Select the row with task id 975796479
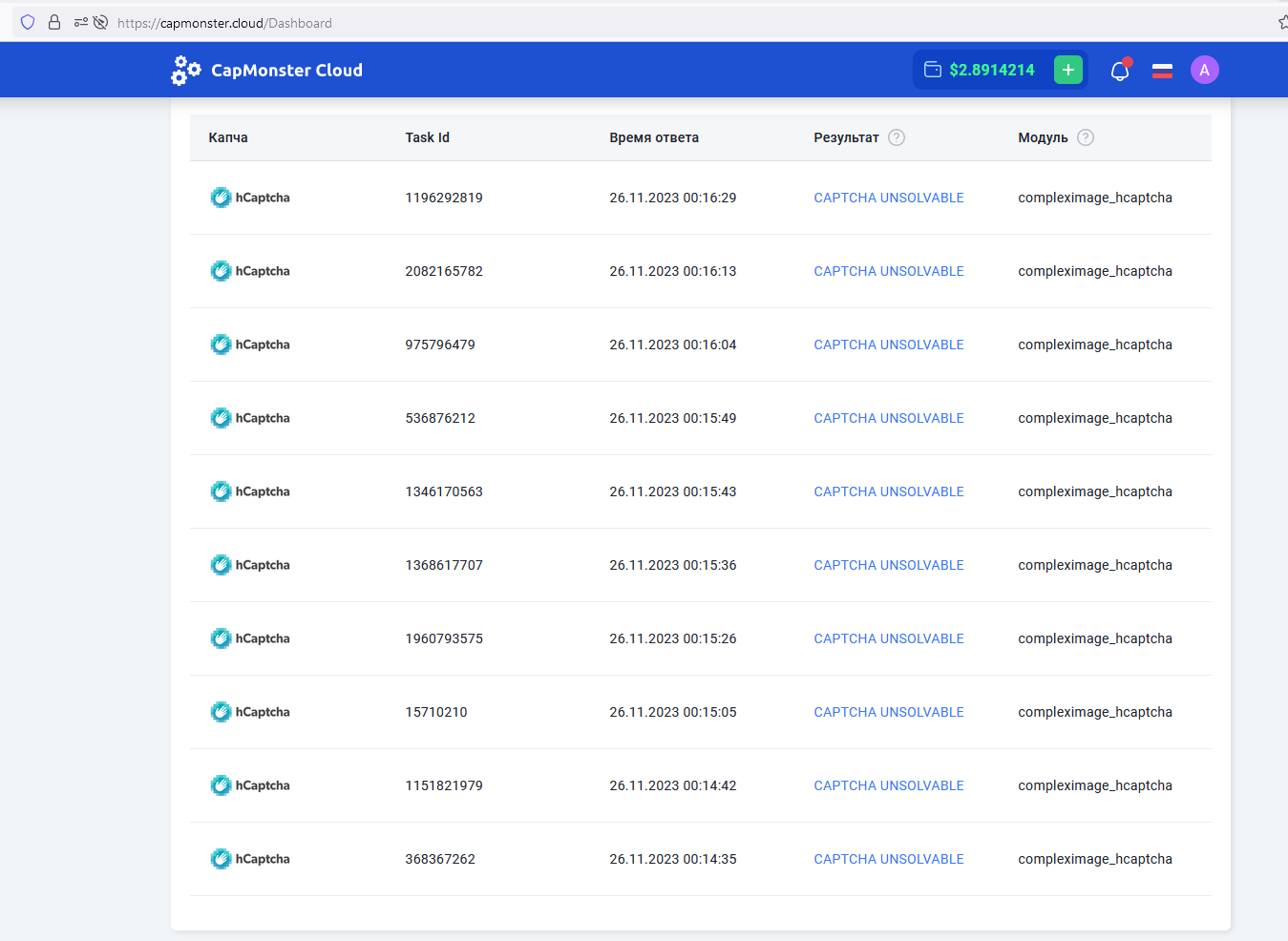This screenshot has height=941, width=1288. coord(701,345)
